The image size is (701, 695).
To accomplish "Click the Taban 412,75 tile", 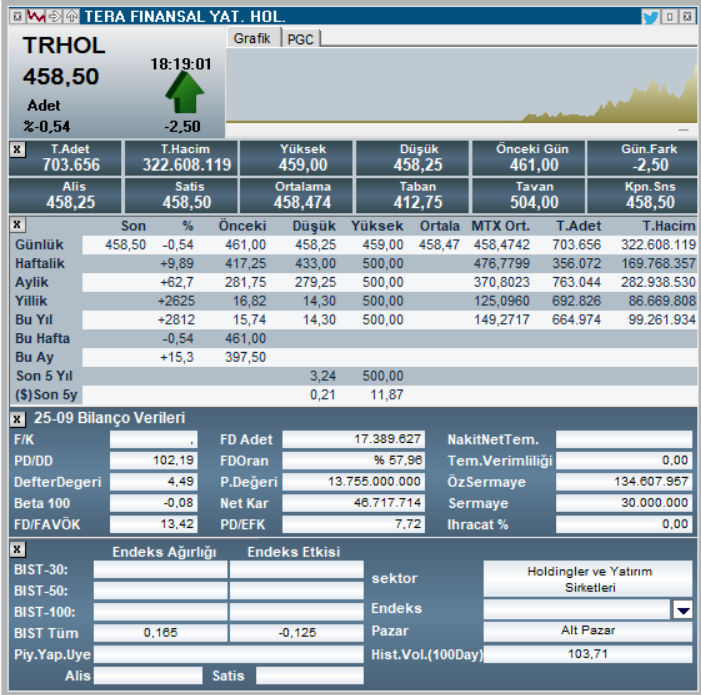I will click(412, 195).
